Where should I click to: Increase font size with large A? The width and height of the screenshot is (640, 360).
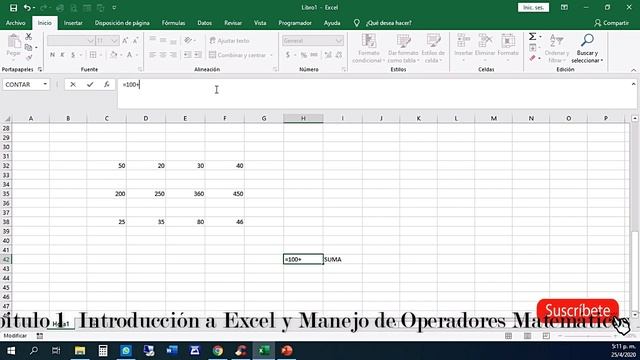pos(125,40)
